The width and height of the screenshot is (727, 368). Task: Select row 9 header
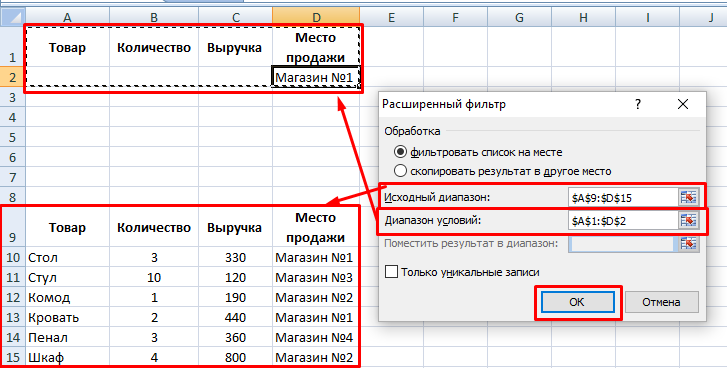[12, 227]
